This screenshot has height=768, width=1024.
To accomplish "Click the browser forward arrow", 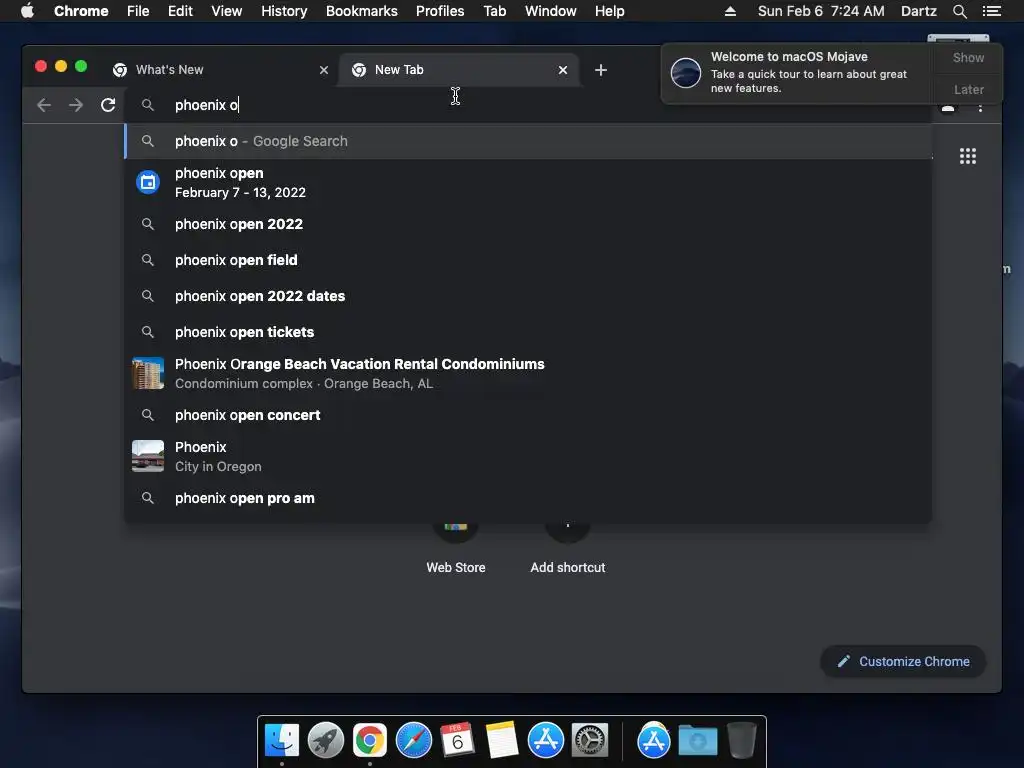I will [76, 105].
